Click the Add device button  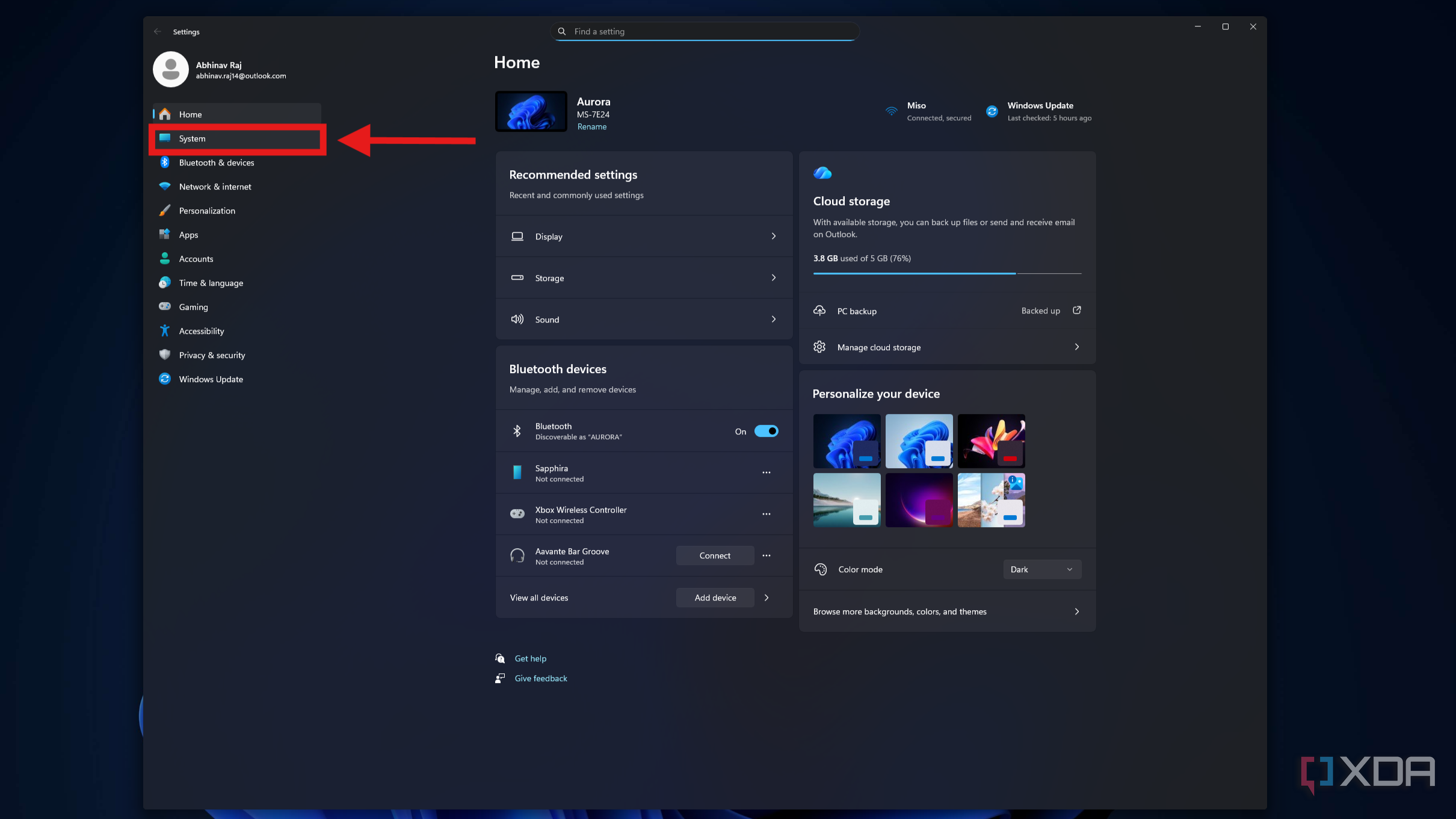pos(715,598)
